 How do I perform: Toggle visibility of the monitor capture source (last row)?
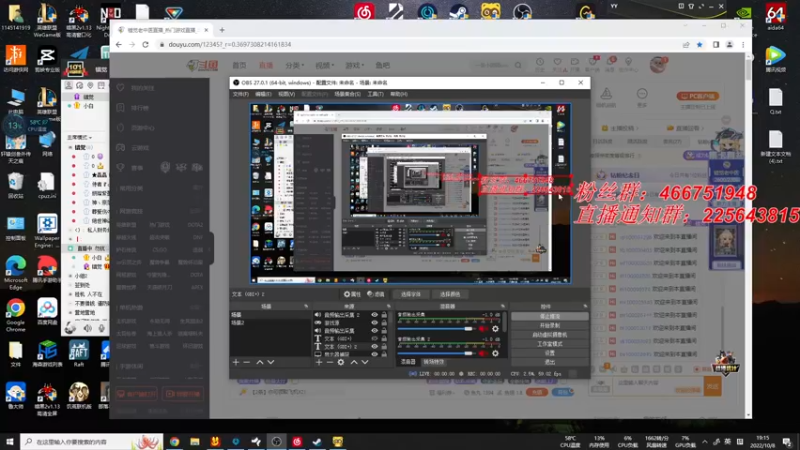374,354
